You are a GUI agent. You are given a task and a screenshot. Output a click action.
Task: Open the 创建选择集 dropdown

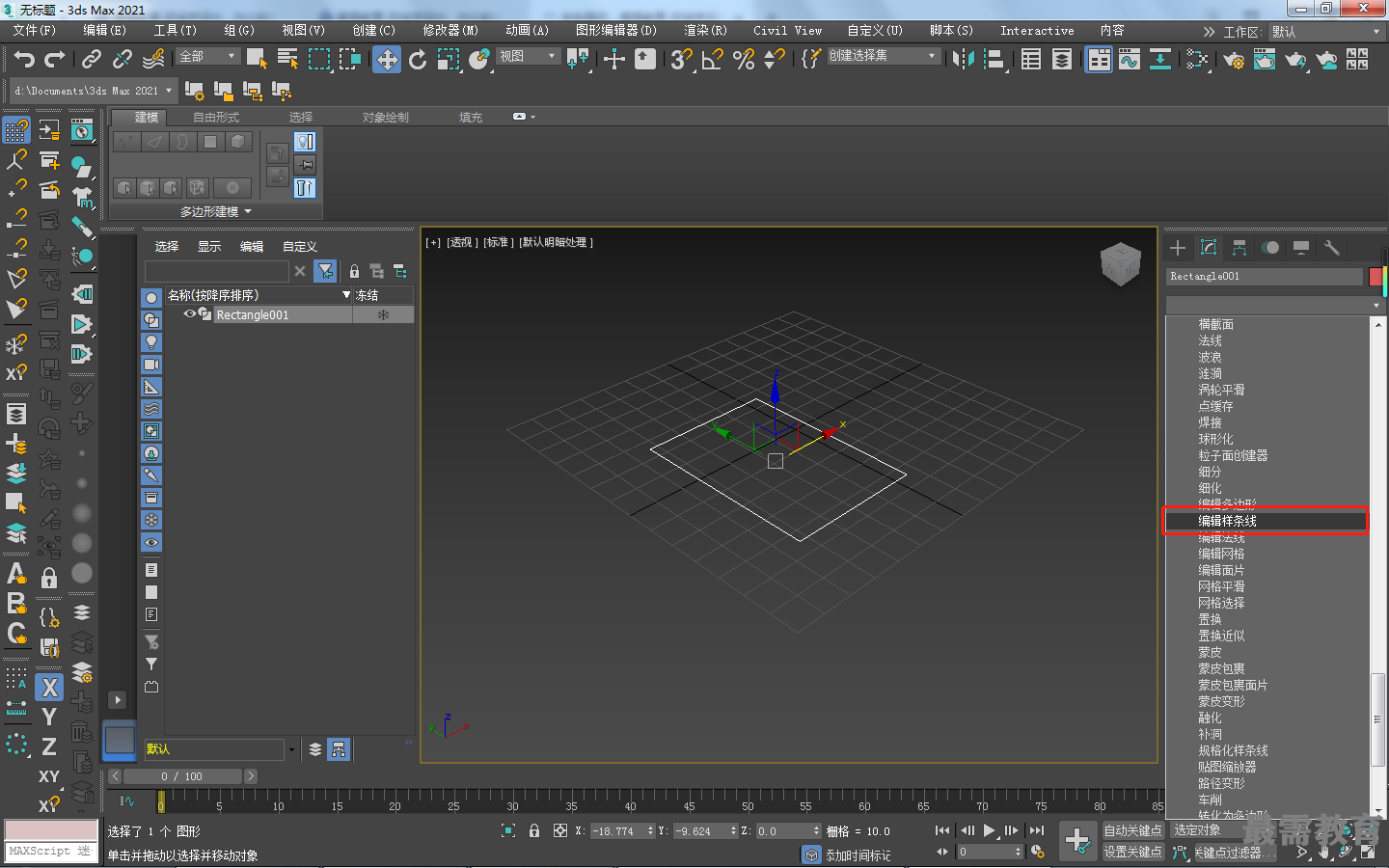point(883,56)
